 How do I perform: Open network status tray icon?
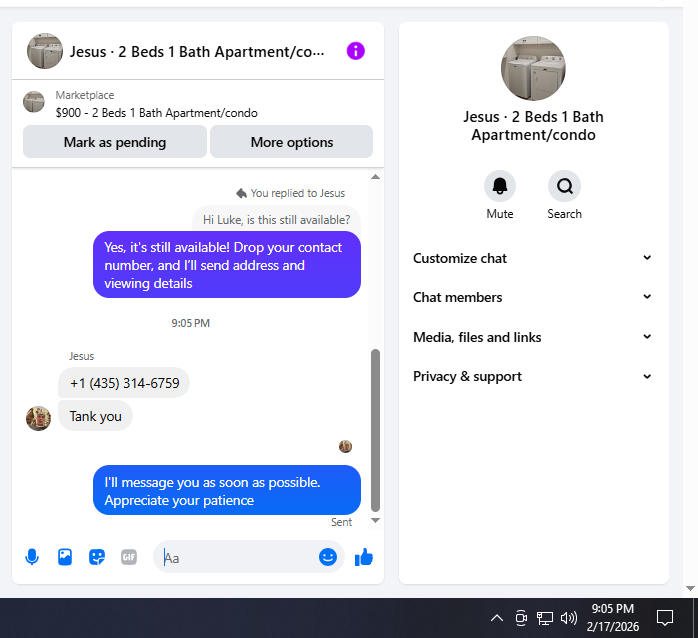[545, 618]
